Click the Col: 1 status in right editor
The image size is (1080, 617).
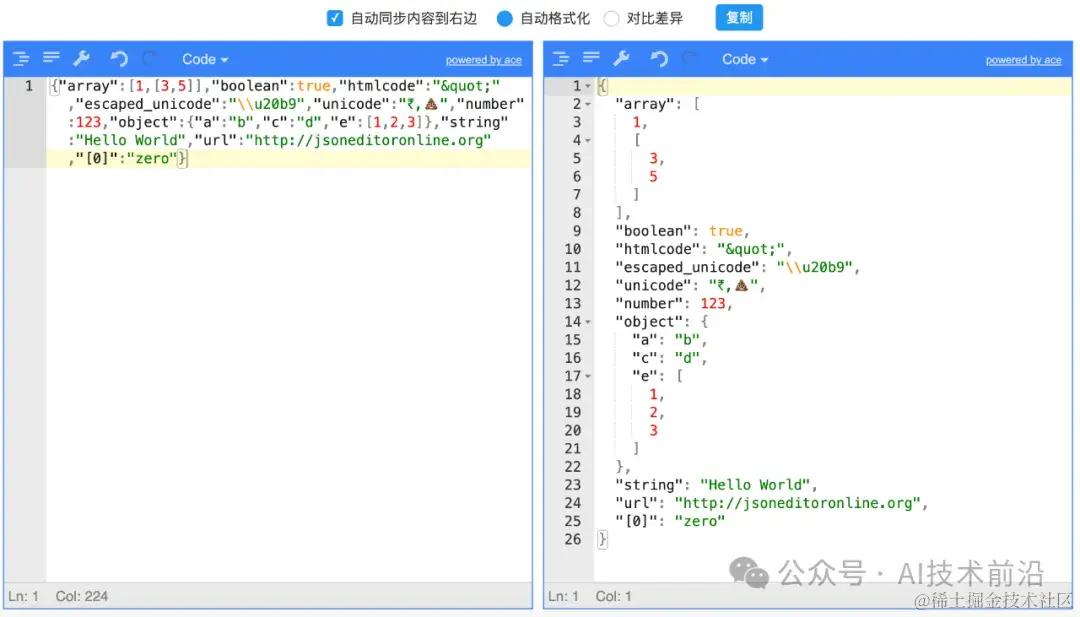point(614,596)
